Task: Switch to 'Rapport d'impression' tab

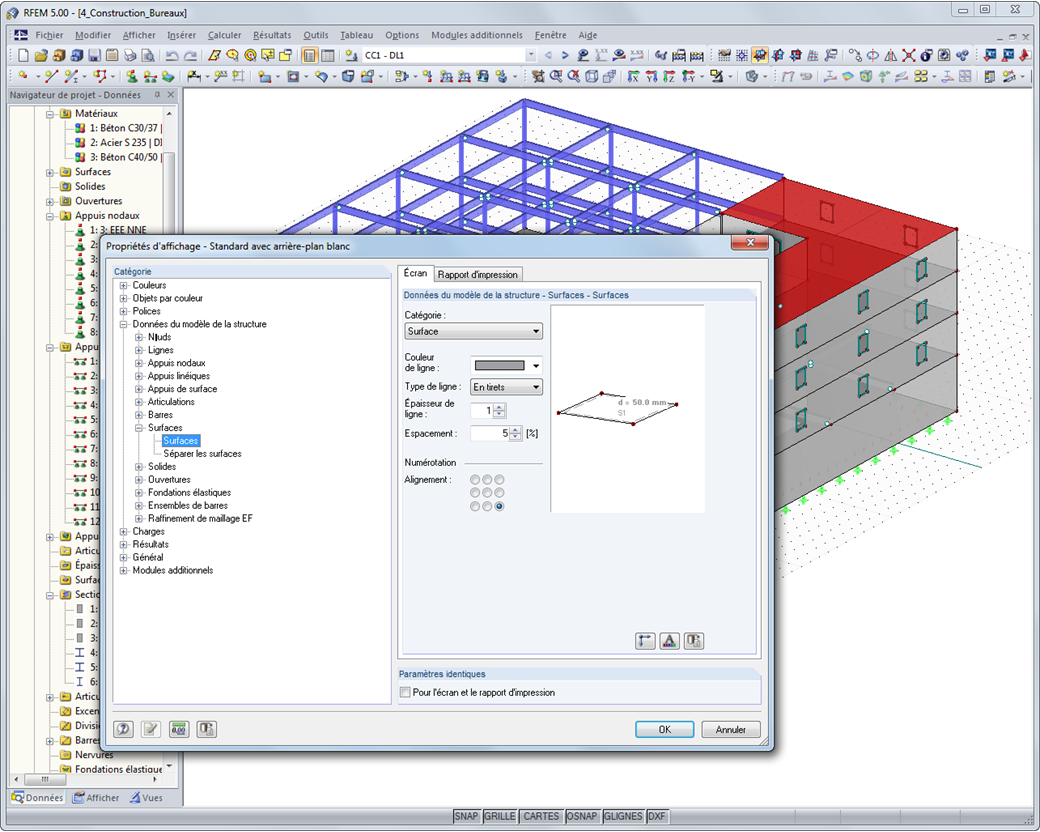Action: coord(478,274)
